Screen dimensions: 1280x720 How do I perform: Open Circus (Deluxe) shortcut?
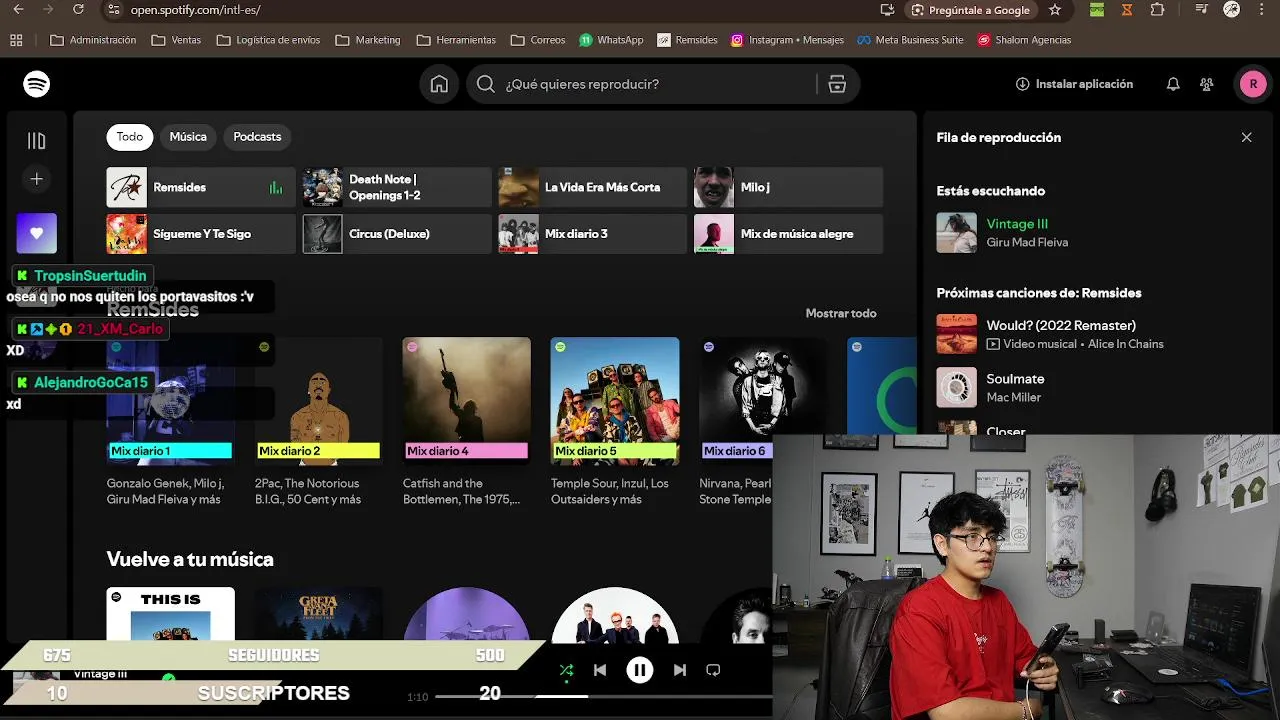tap(397, 234)
